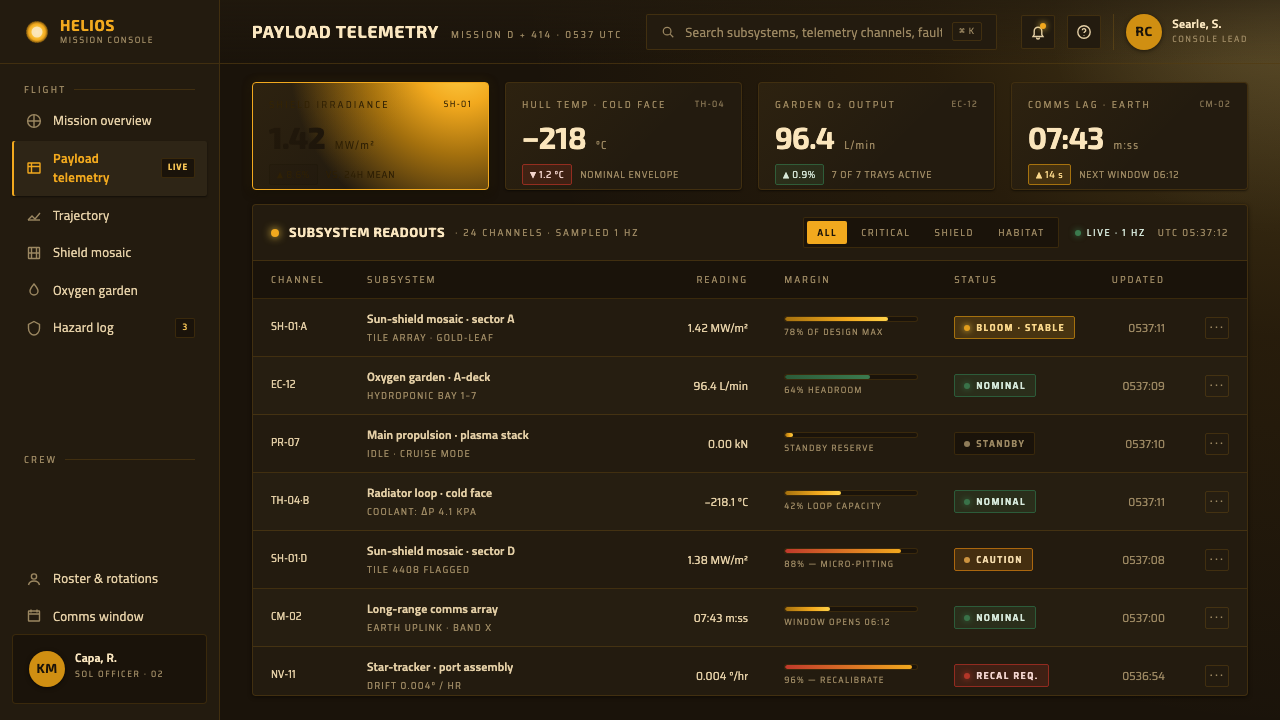Viewport: 1280px width, 720px height.
Task: Click the Payload telemetry panel icon
Action: tap(34, 168)
